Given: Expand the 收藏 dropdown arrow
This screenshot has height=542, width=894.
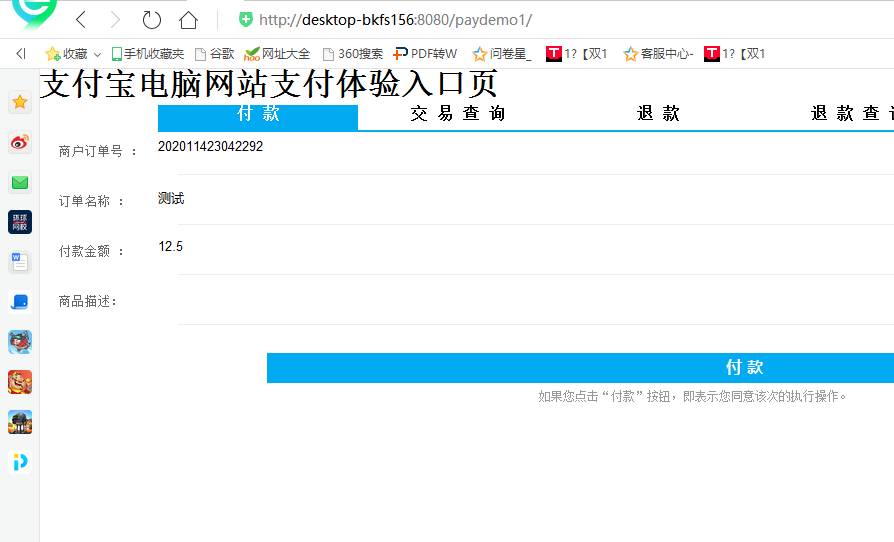Looking at the screenshot, I should pos(97,55).
